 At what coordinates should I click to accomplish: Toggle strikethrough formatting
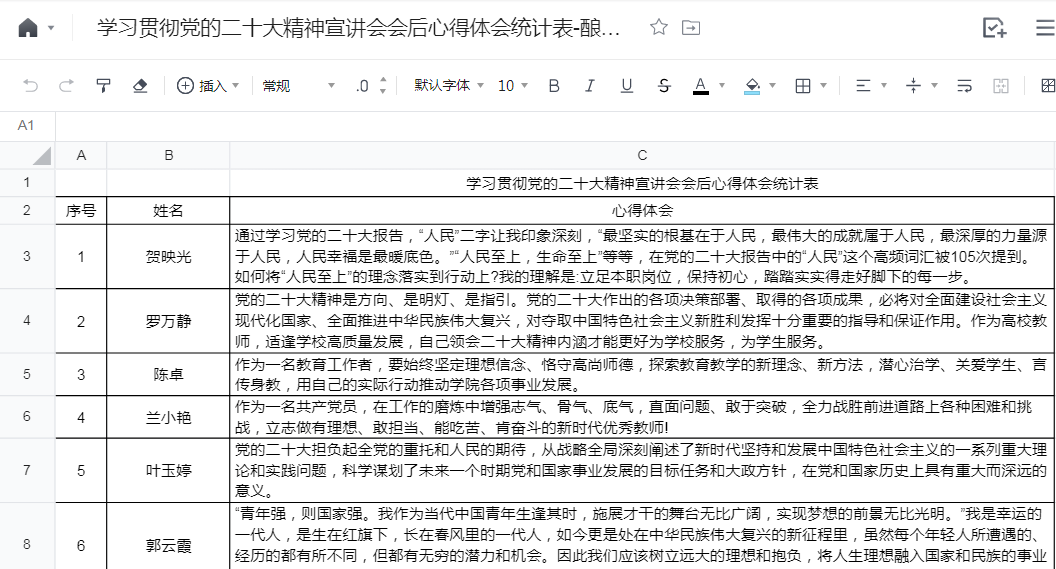click(663, 86)
